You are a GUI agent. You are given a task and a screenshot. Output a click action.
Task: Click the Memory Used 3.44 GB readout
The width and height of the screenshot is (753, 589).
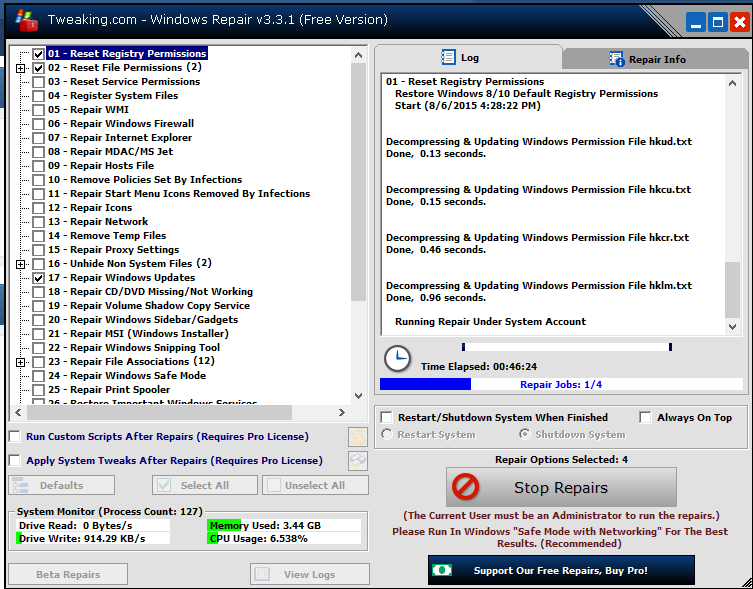point(284,525)
